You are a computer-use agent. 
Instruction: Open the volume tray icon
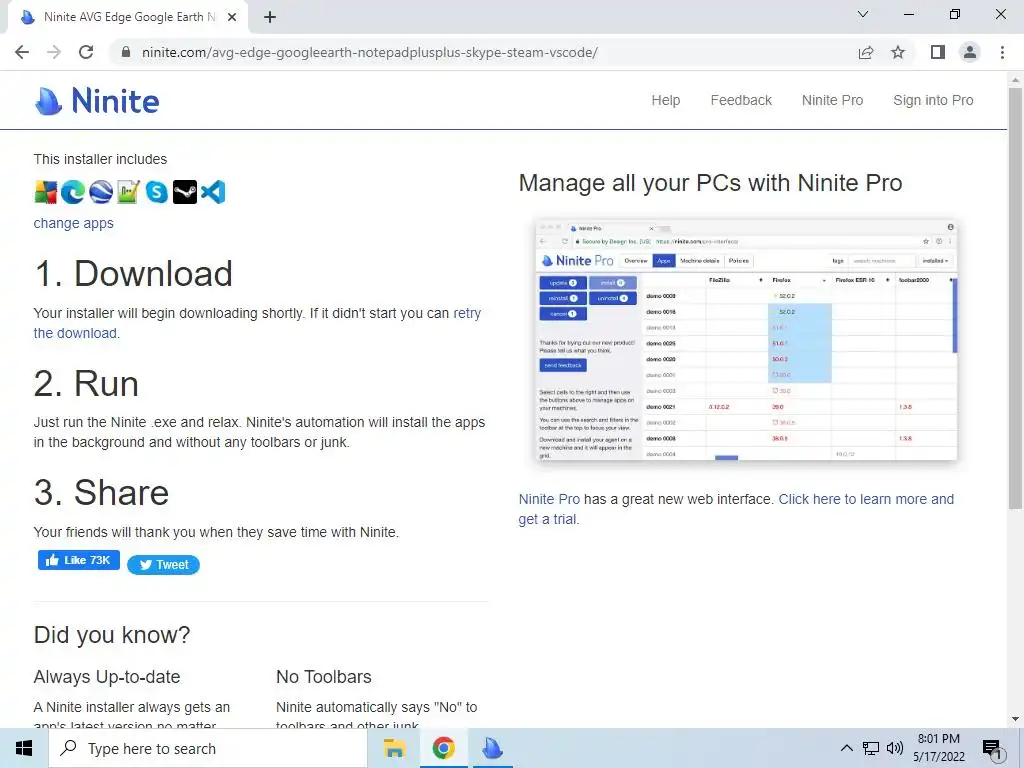coord(895,748)
